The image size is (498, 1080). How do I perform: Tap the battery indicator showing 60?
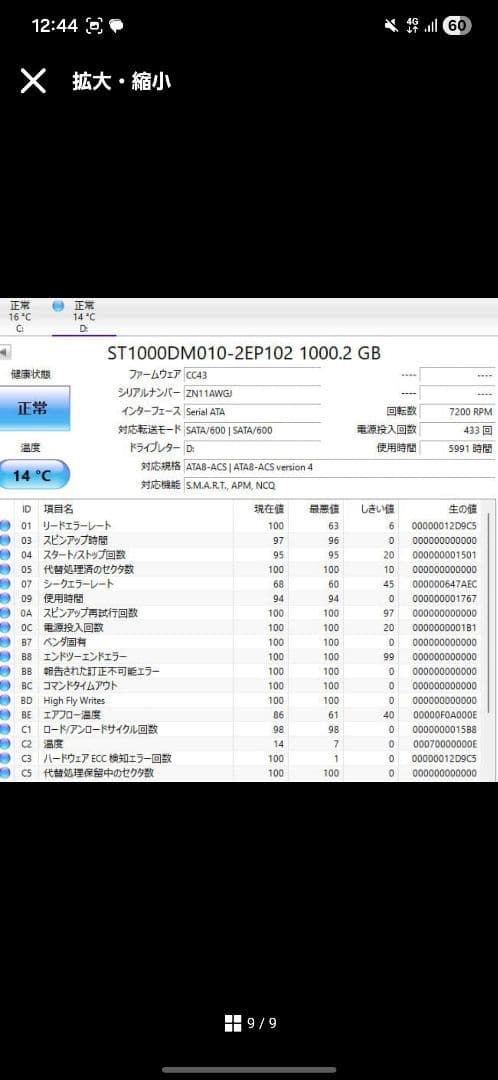point(457,26)
